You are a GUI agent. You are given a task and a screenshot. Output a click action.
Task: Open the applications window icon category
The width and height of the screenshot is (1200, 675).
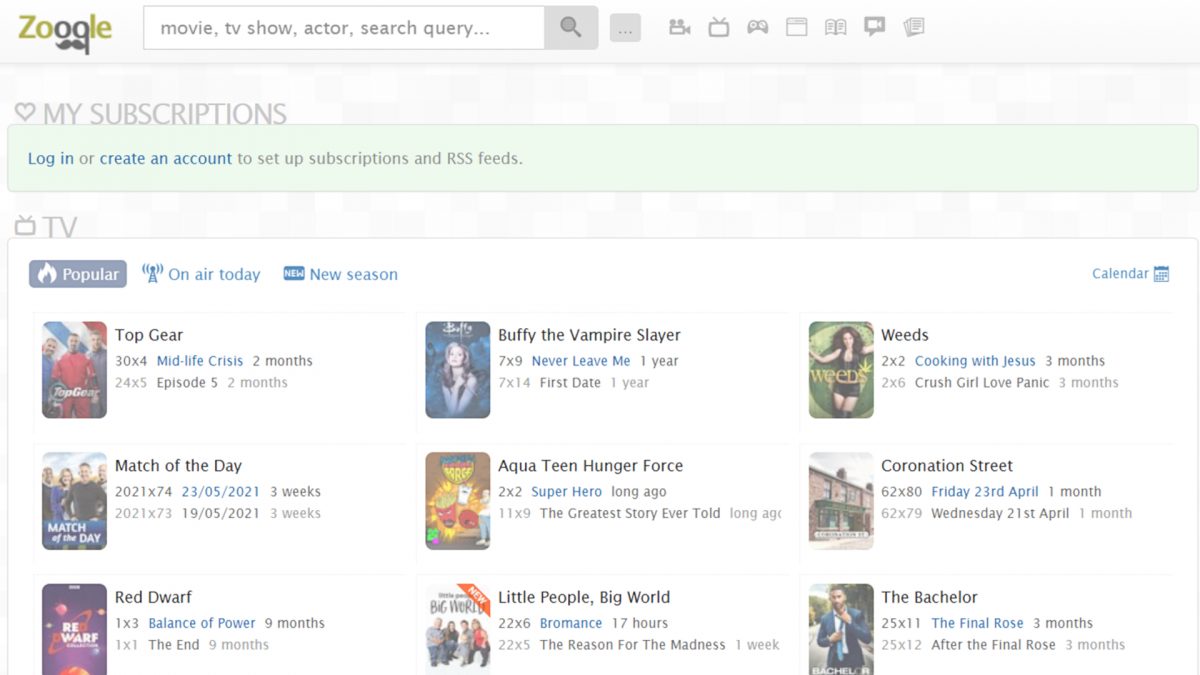pos(796,28)
